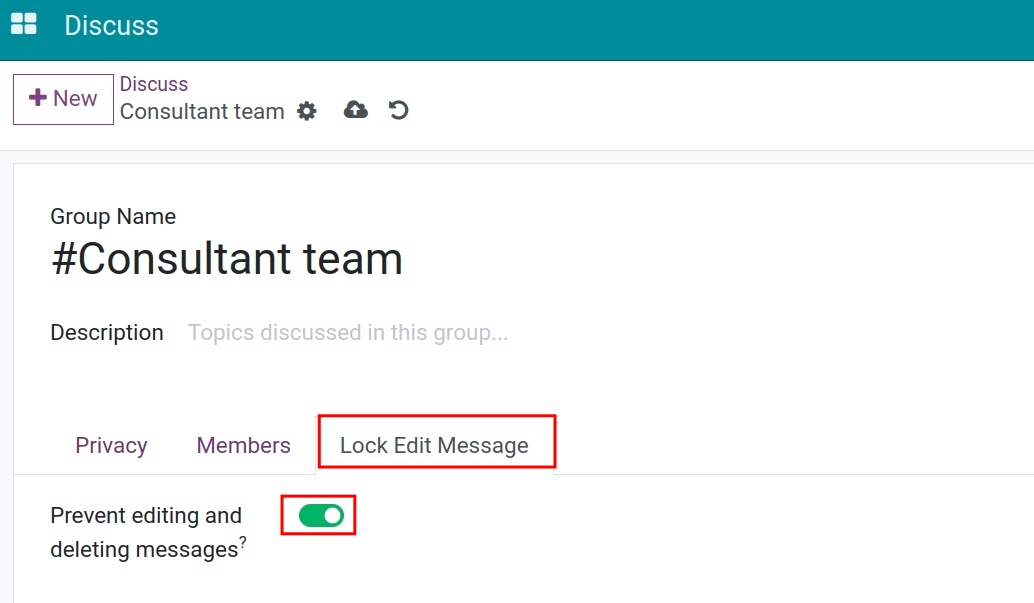The height and width of the screenshot is (603, 1034).
Task: Select the Description label
Action: (107, 333)
